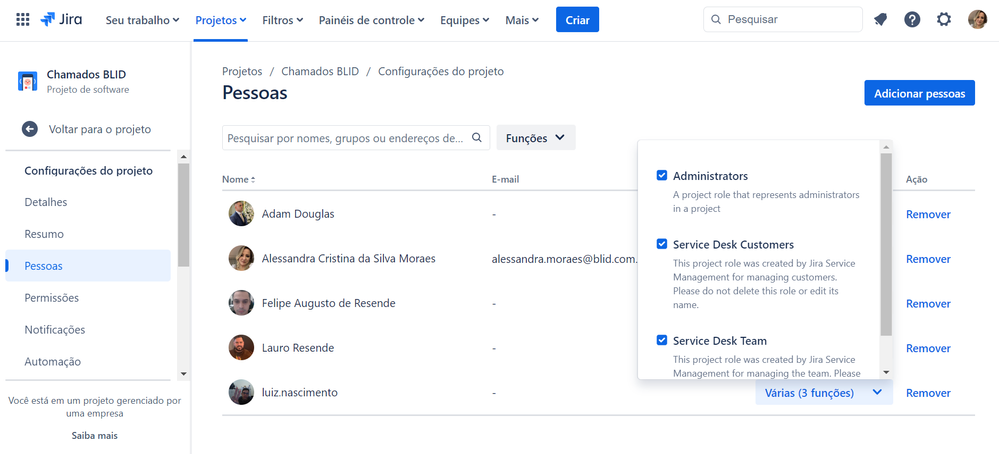Click the Saiba mais link
999x454 pixels.
coord(94,436)
